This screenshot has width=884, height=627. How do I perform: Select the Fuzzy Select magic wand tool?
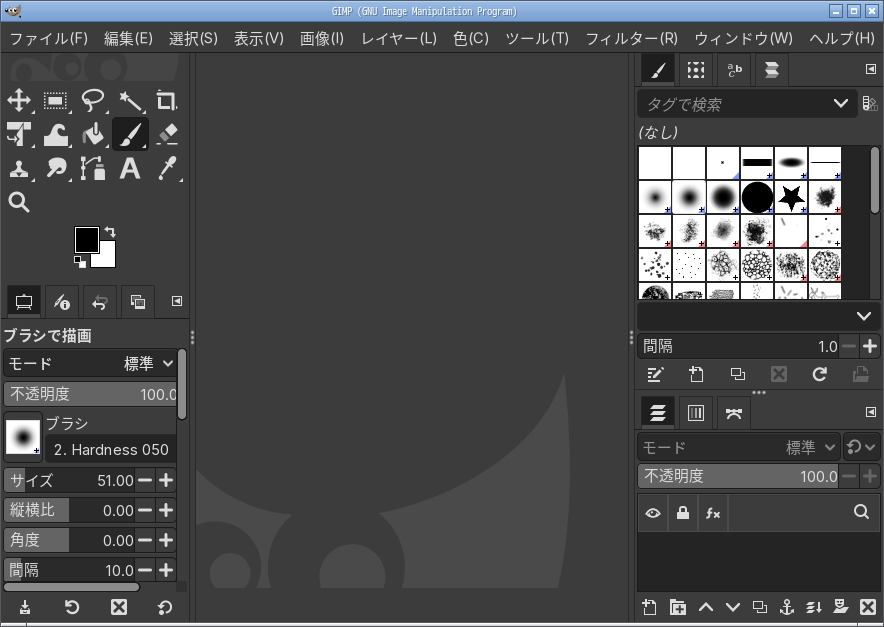click(x=130, y=101)
